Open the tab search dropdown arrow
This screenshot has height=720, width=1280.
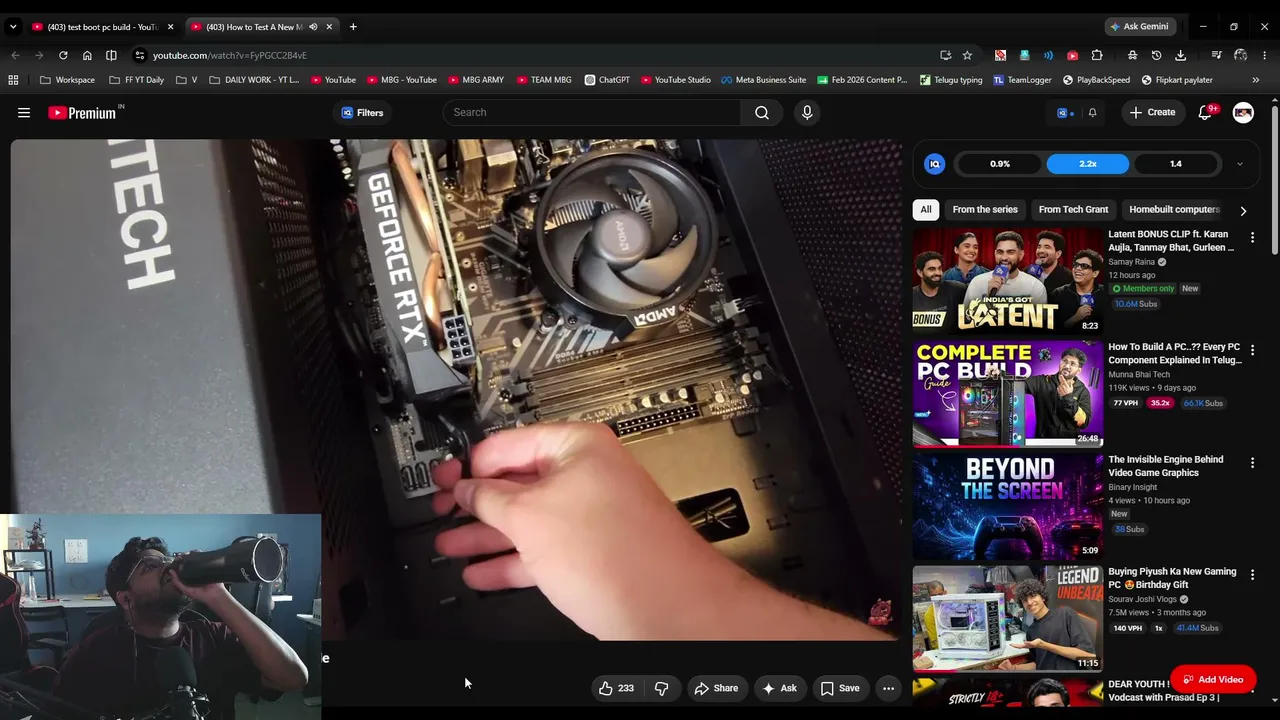[x=13, y=27]
